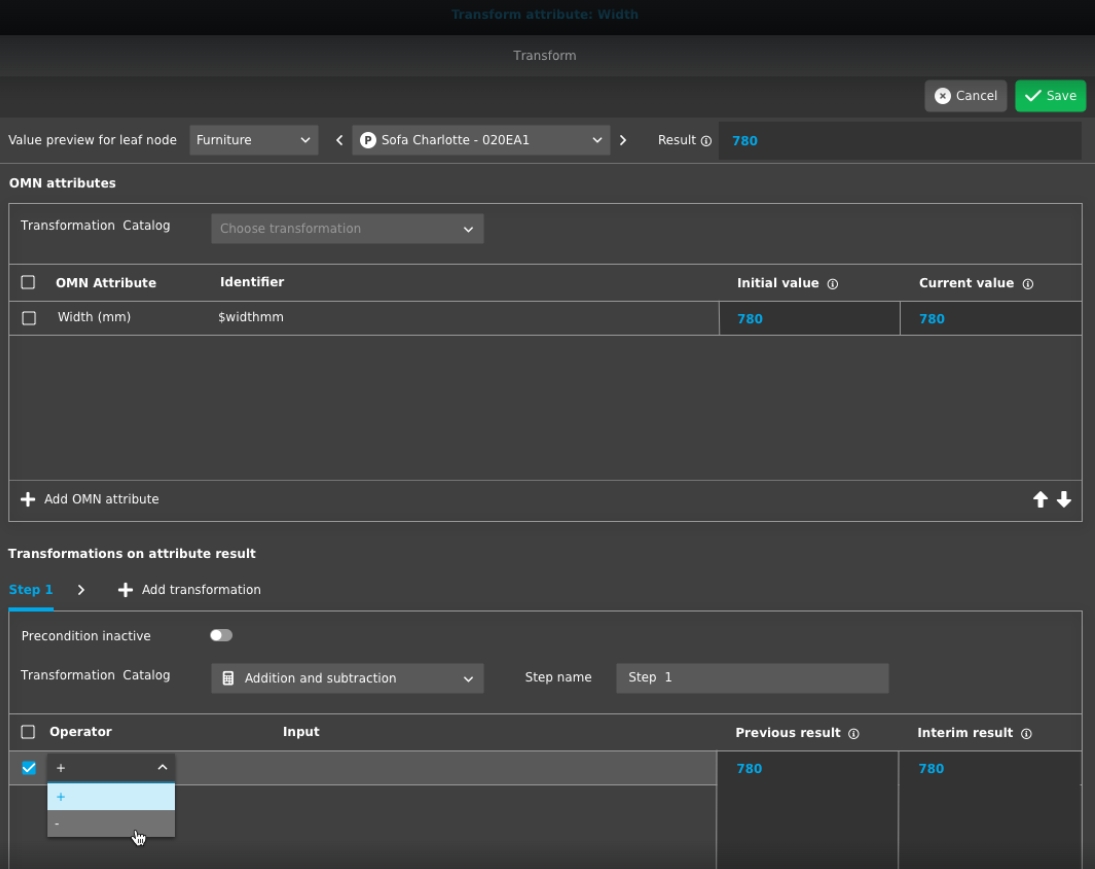This screenshot has height=869, width=1095.
Task: Open the Furniture leaf node dropdown
Action: tap(253, 140)
